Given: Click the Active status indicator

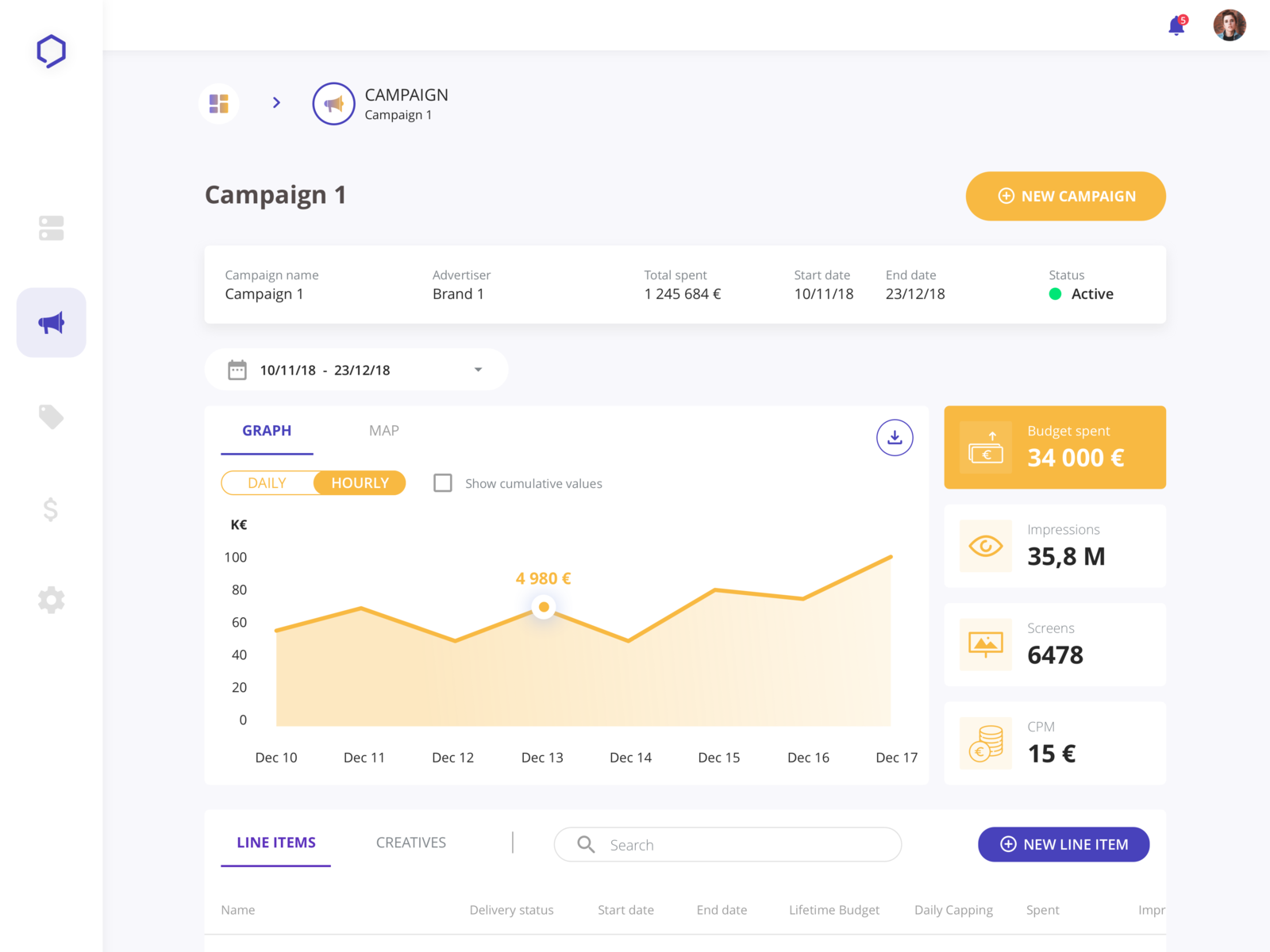Looking at the screenshot, I should click(x=1081, y=294).
